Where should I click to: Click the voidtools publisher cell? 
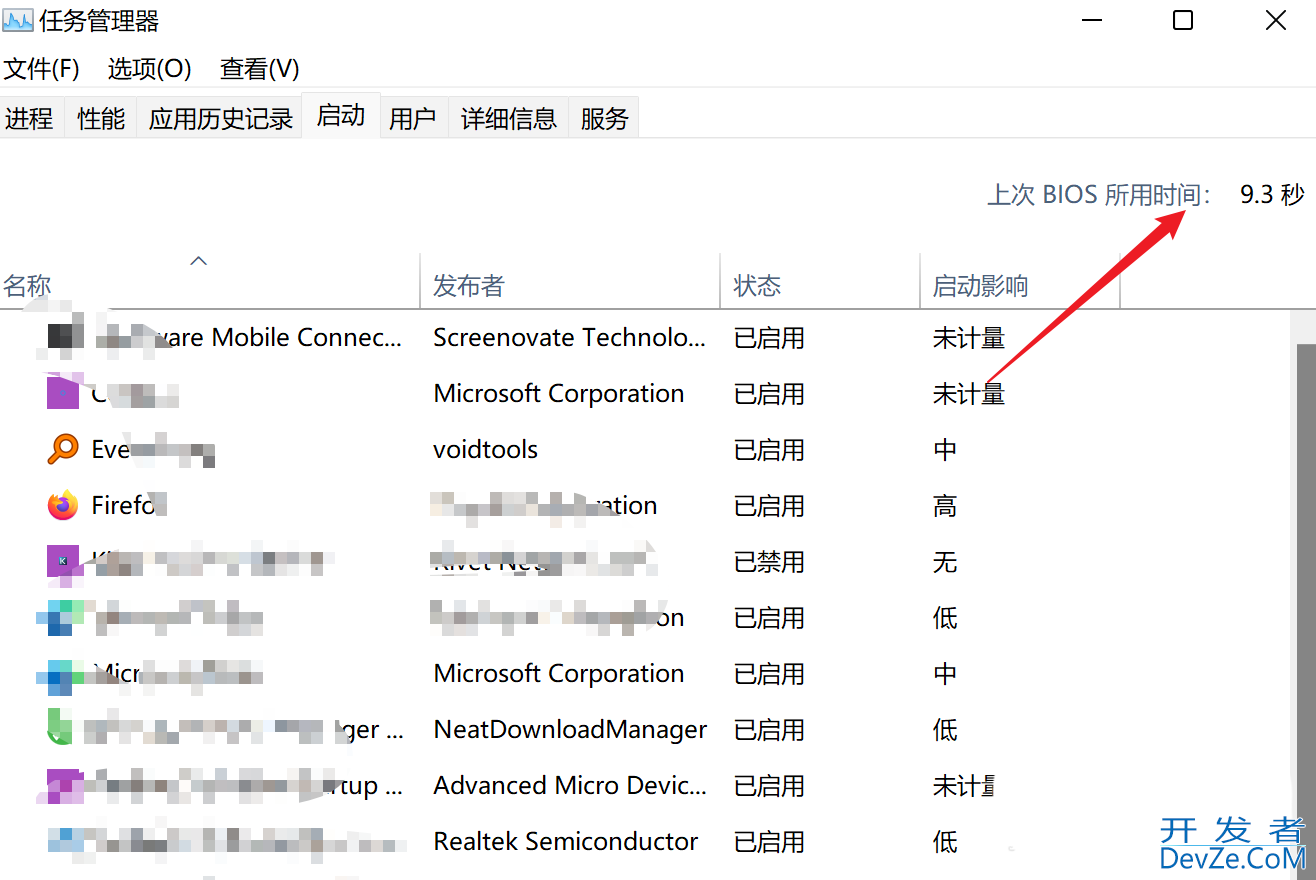click(x=485, y=450)
